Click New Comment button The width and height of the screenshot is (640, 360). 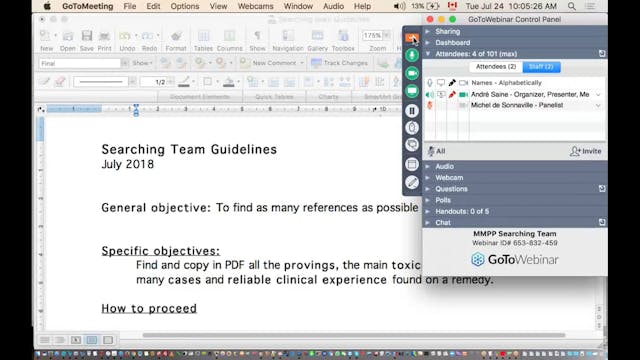pos(271,63)
